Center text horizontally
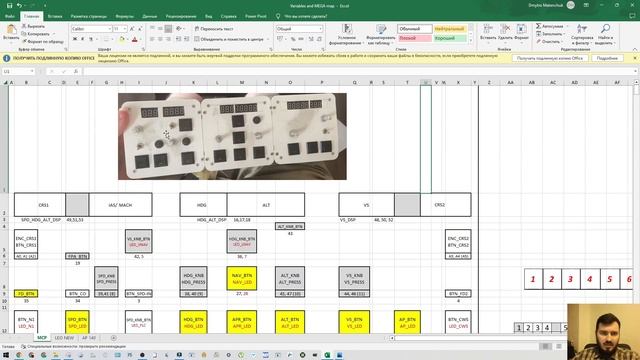640x360 pixels. tap(160, 39)
